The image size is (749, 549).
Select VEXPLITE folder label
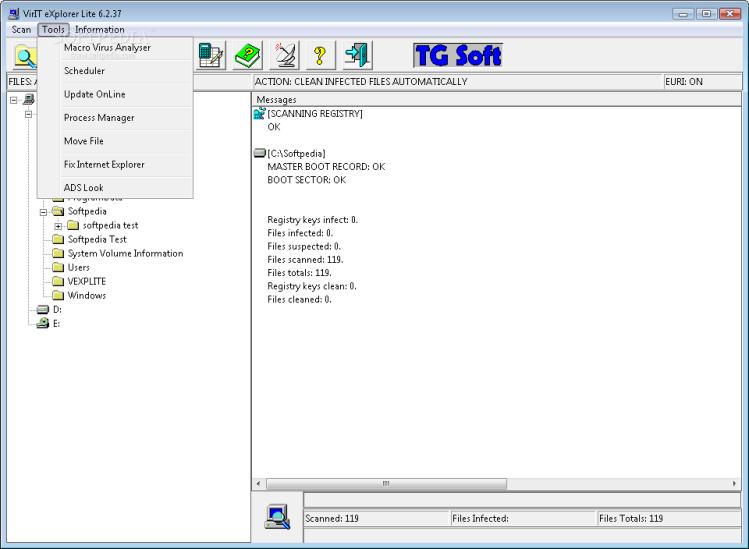click(86, 281)
